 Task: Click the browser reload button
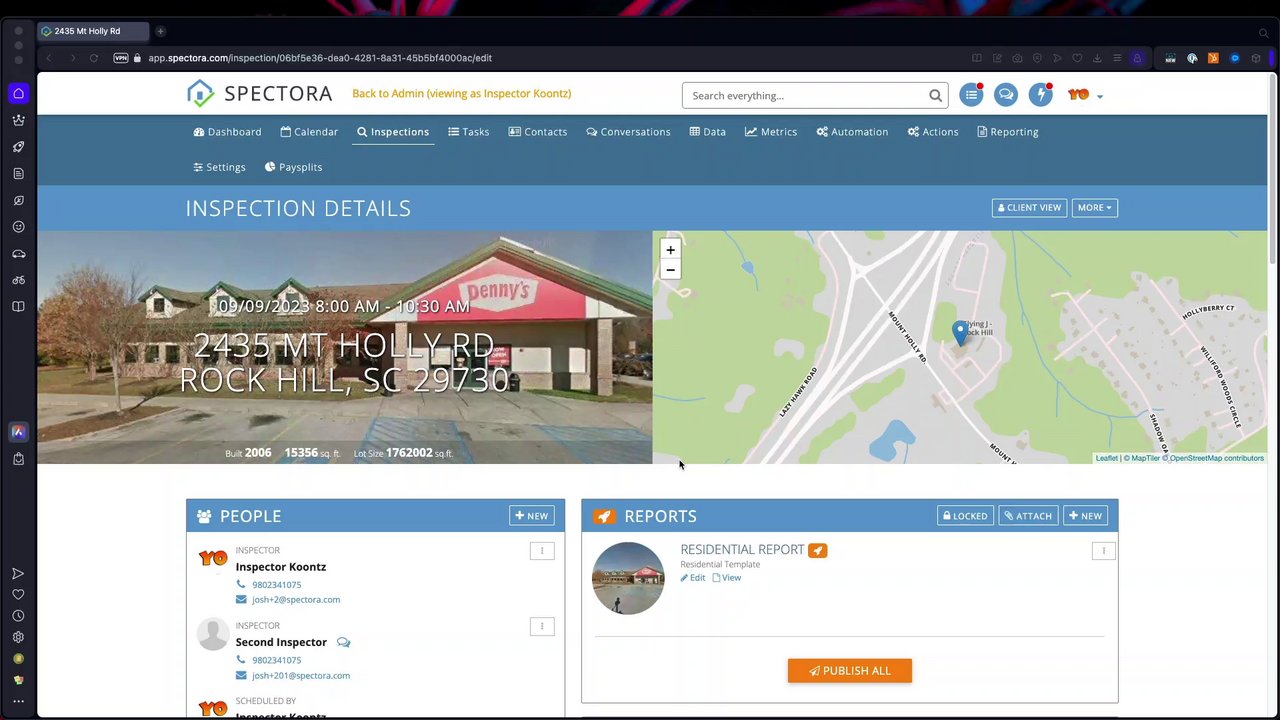[94, 58]
